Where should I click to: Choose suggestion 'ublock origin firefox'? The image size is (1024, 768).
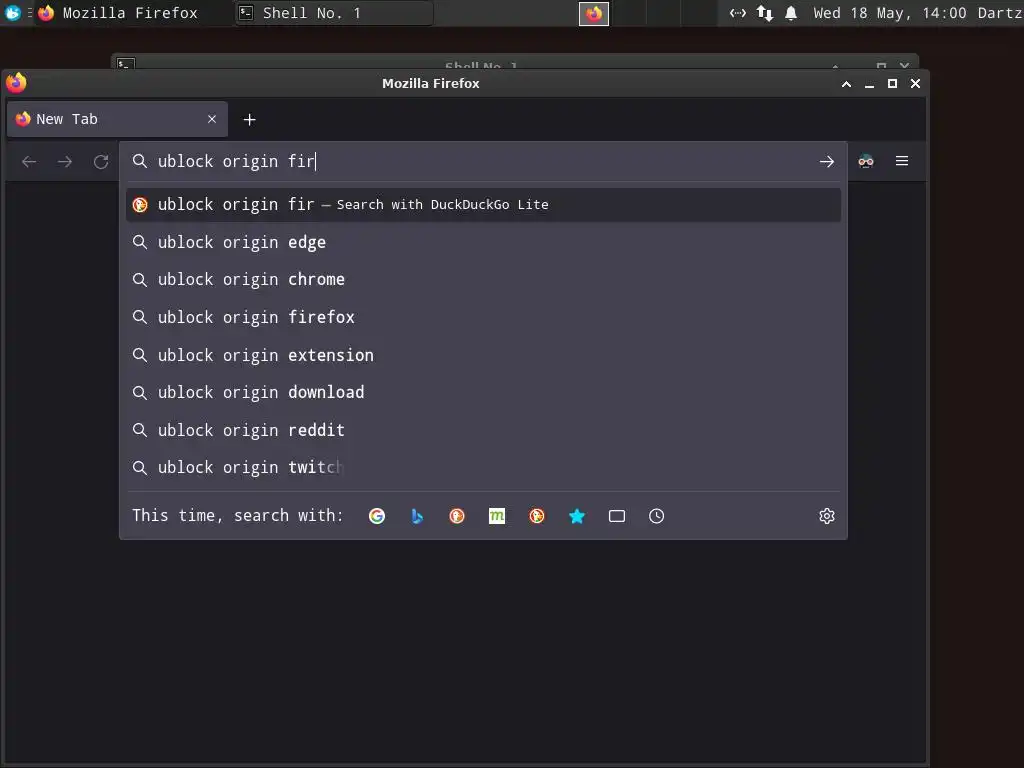pos(483,317)
